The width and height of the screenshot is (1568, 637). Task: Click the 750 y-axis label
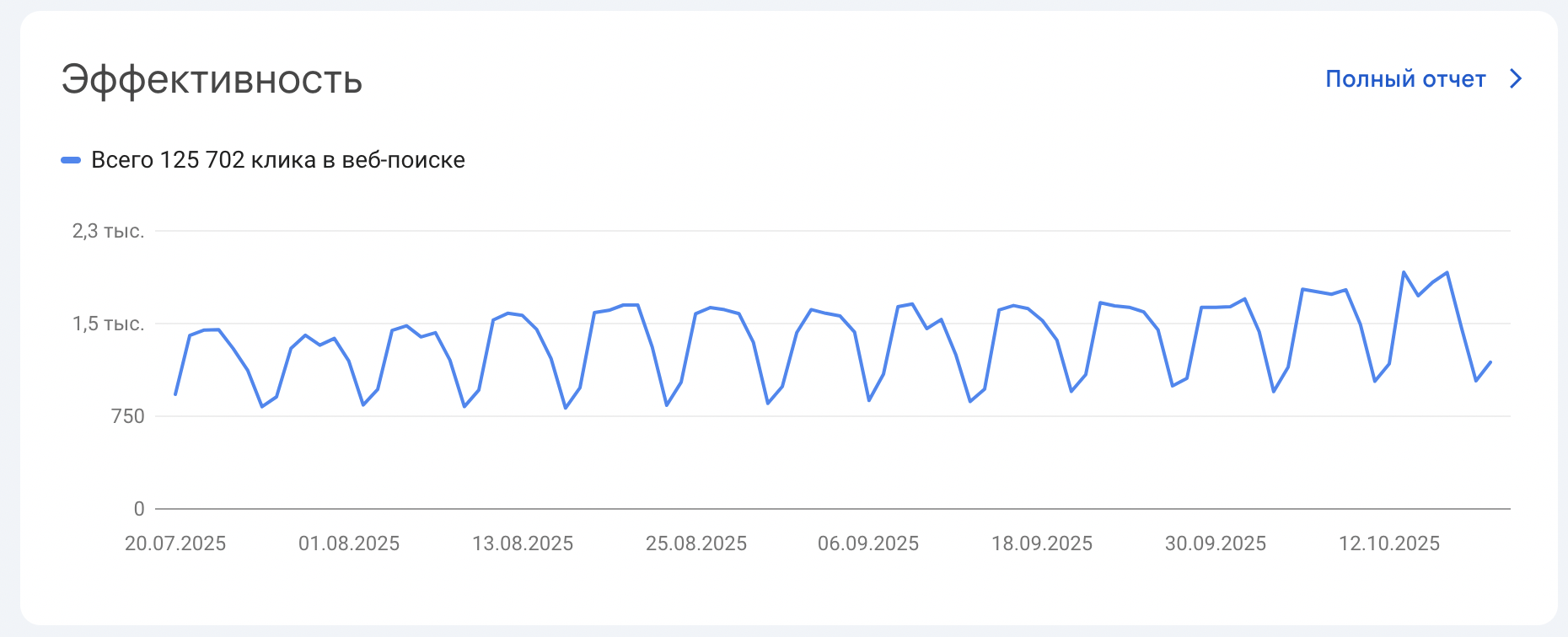coord(128,416)
